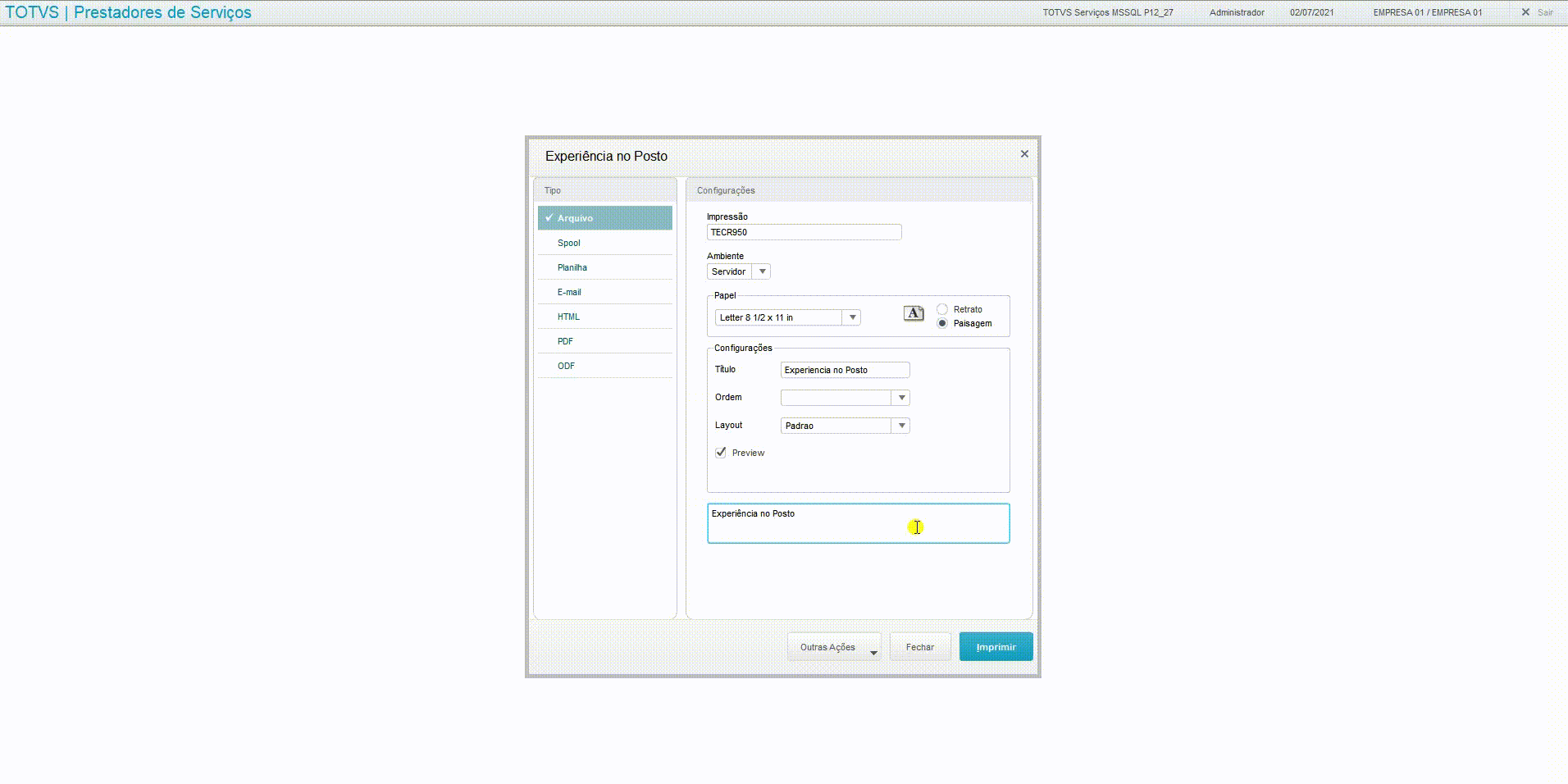
Task: Click the Sair link in header
Action: point(1545,12)
